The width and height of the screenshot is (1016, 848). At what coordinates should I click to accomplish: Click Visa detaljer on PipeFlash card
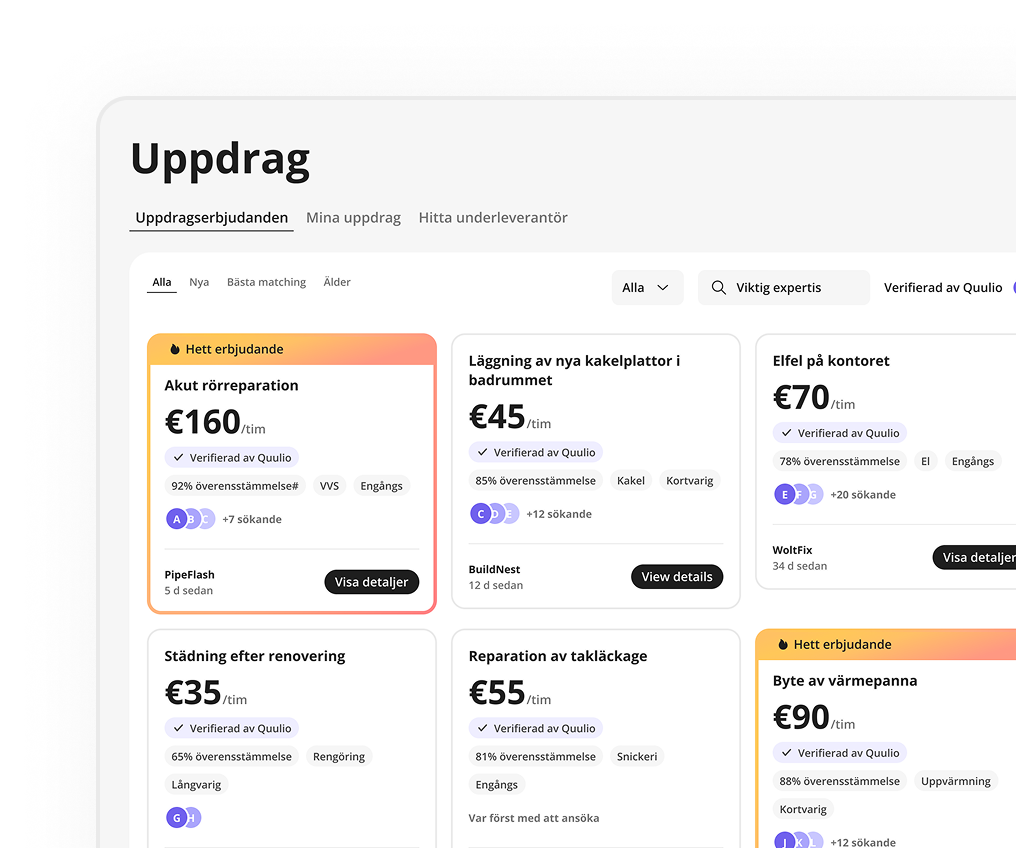(371, 582)
